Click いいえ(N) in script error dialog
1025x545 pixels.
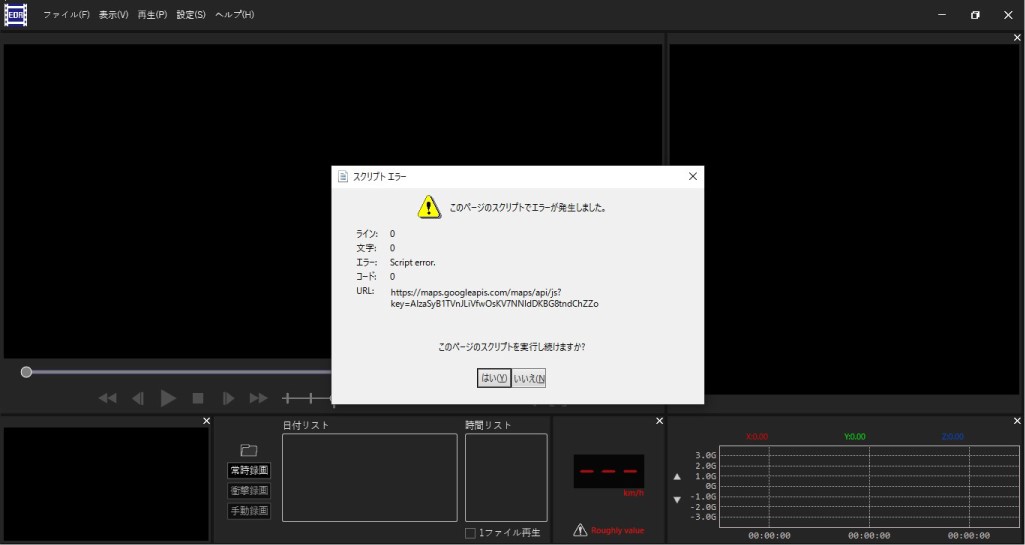click(x=529, y=378)
